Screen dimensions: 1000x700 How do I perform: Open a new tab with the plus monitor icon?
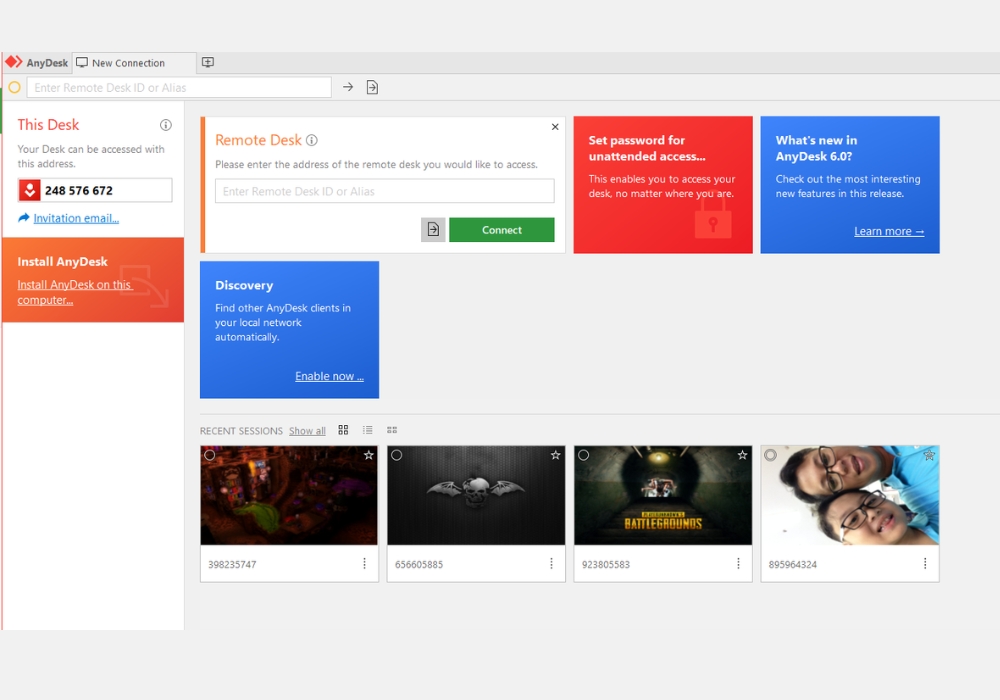click(x=208, y=62)
